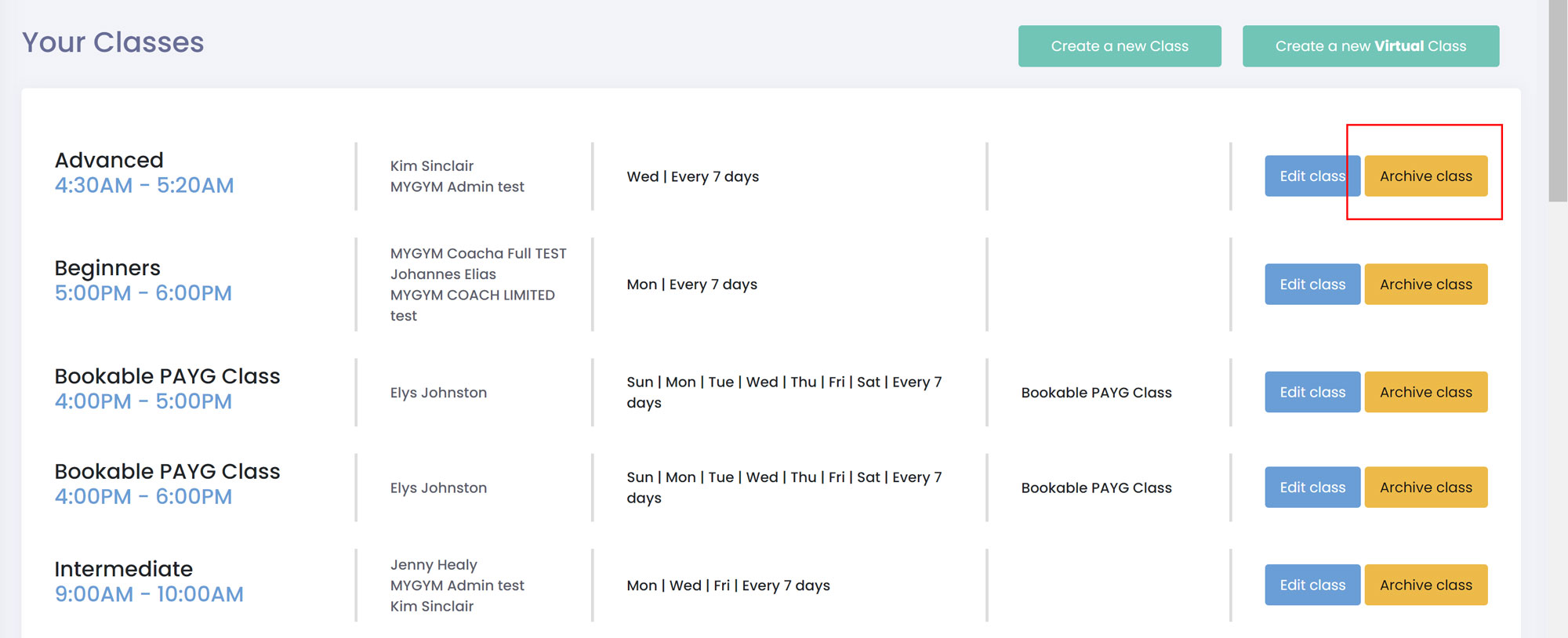The height and width of the screenshot is (638, 1568).
Task: Edit the Advanced class
Action: (1311, 176)
